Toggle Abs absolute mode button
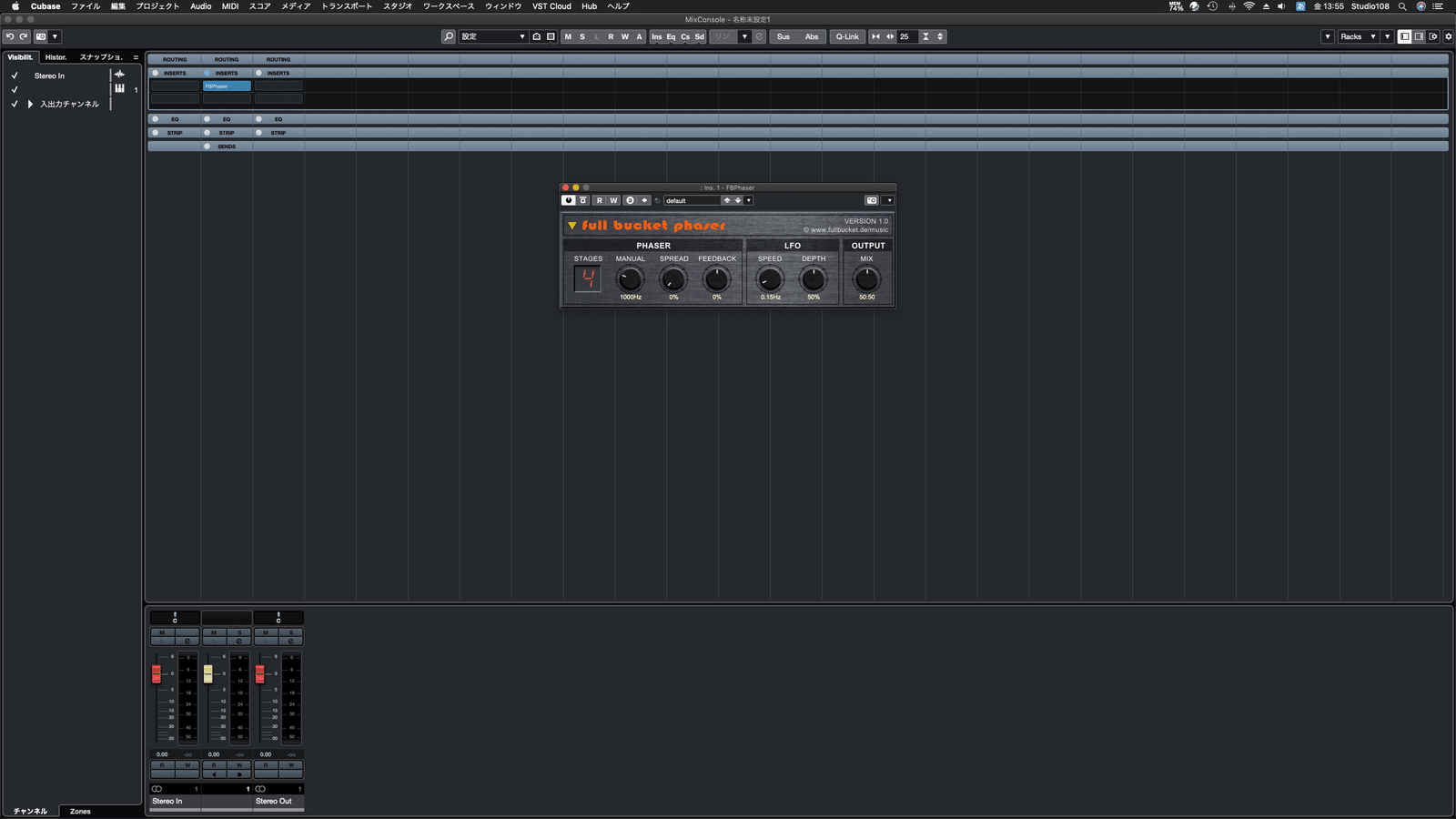Image resolution: width=1456 pixels, height=819 pixels. (x=812, y=36)
